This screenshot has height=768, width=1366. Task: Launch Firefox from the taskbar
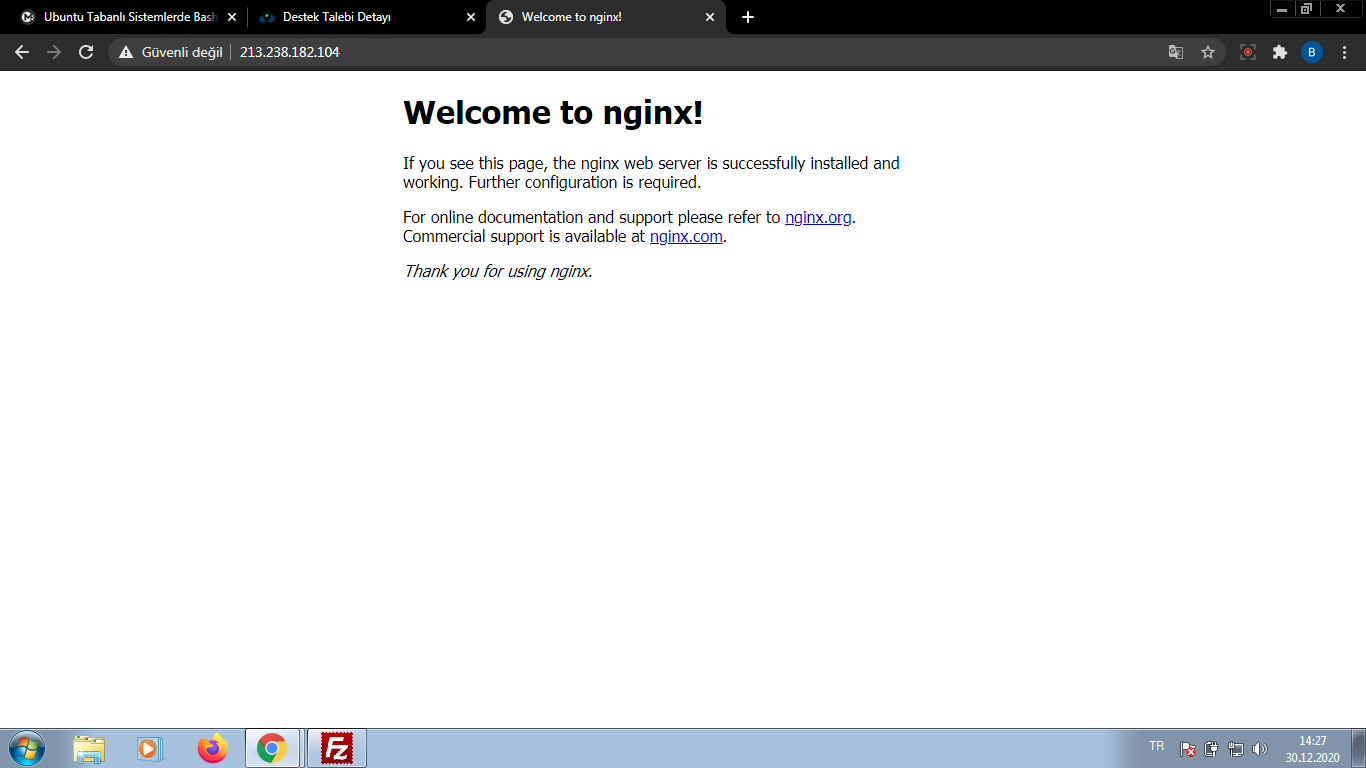click(x=212, y=748)
